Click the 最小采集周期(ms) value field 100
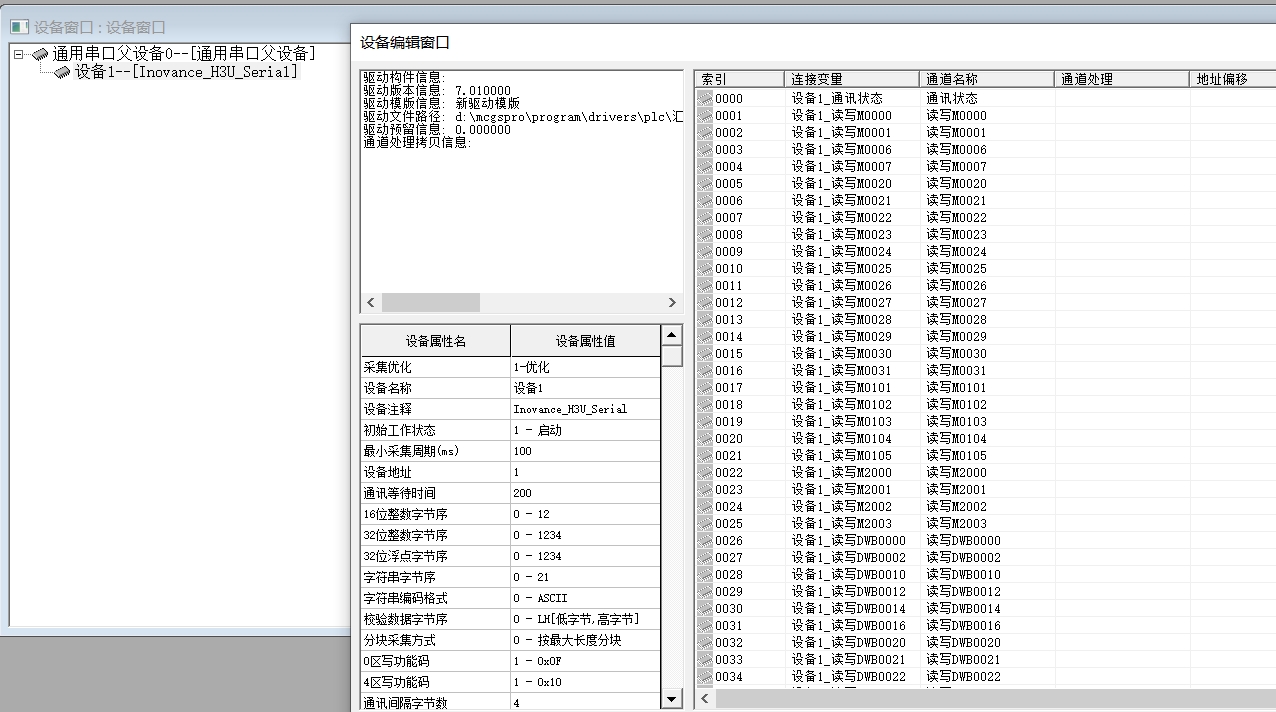The image size is (1276, 712). 585,451
